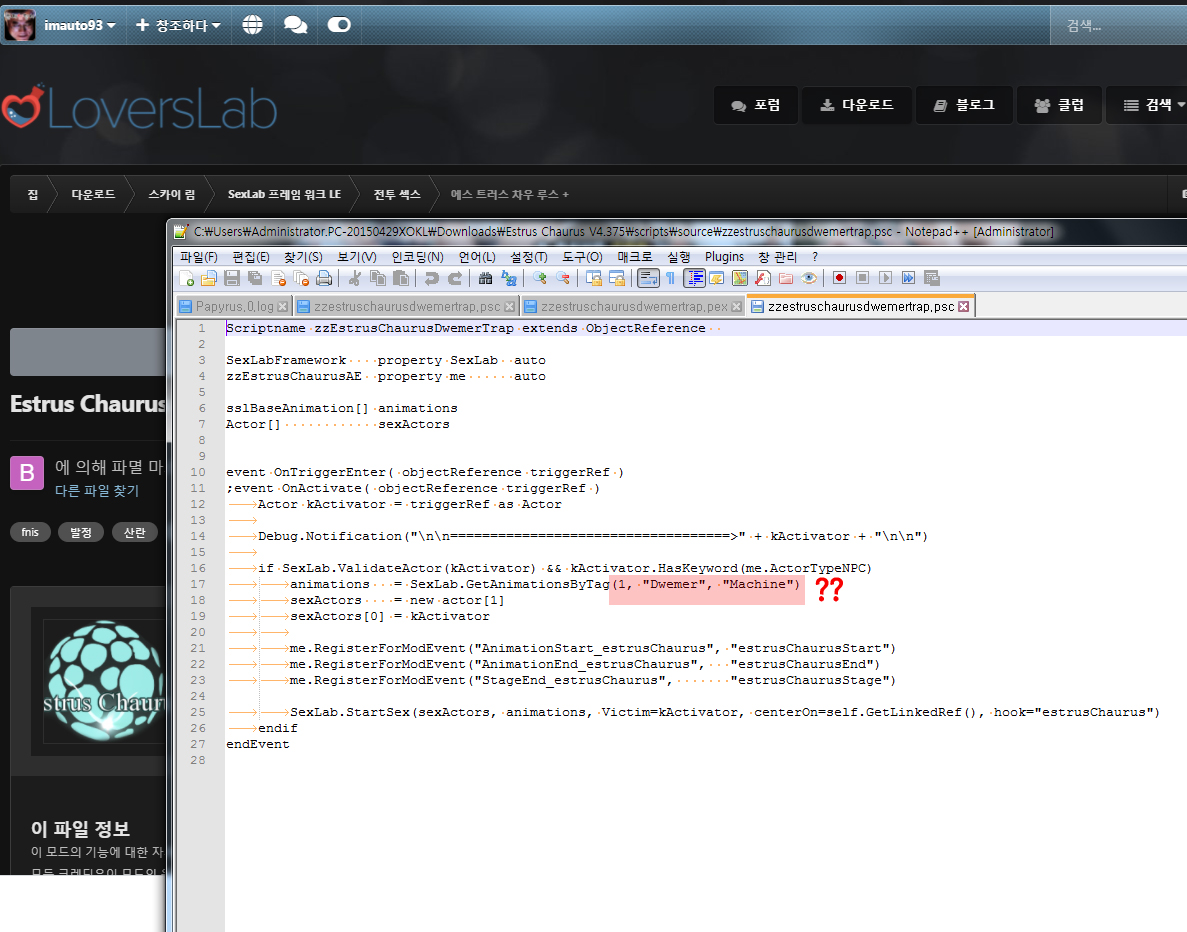Switch to the zzestruschaurusdwemertrap.pex tab
This screenshot has height=932, width=1187.
pos(634,307)
